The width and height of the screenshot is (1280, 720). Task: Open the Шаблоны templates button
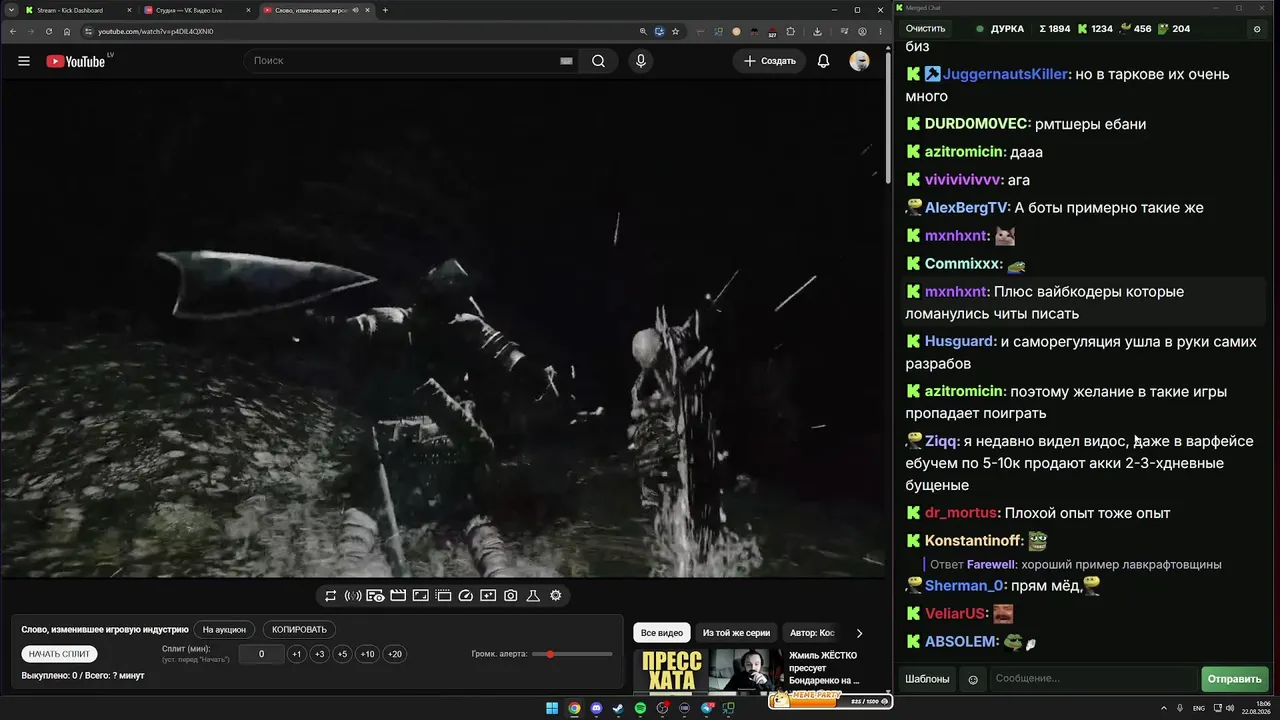click(x=927, y=680)
